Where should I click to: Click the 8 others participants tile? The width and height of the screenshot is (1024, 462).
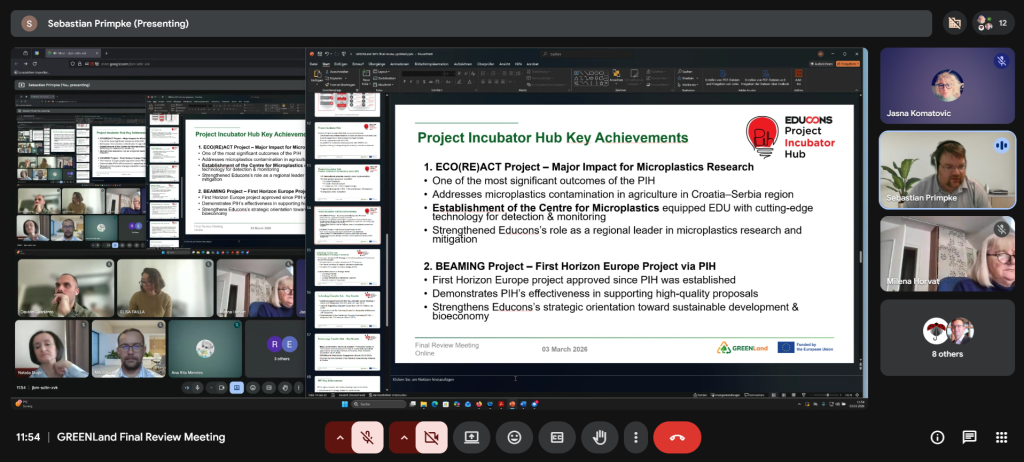coord(947,338)
